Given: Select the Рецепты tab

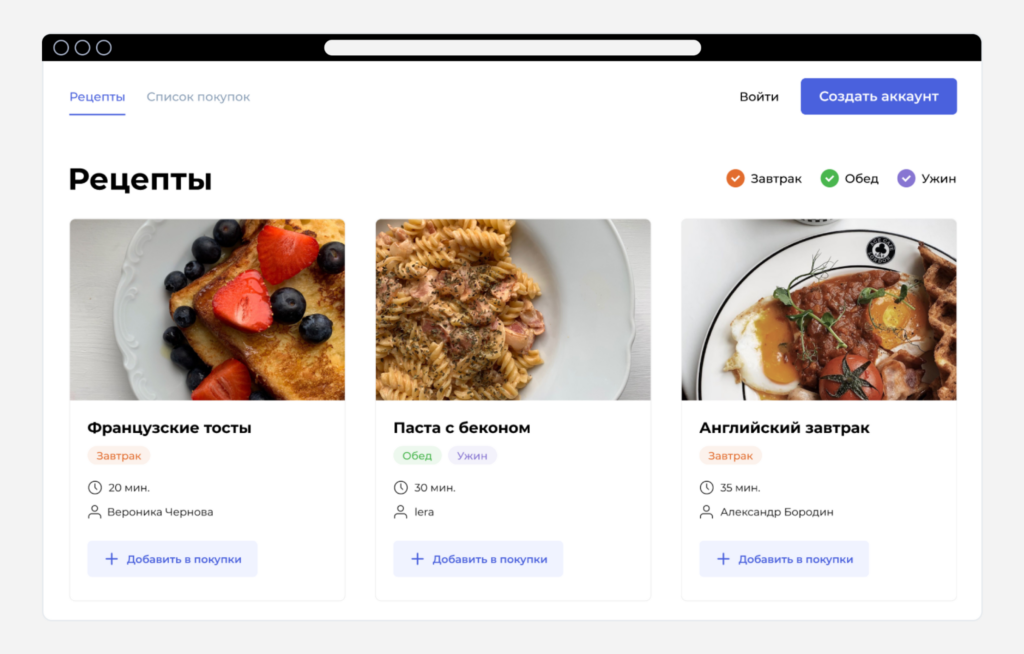Looking at the screenshot, I should [x=96, y=96].
